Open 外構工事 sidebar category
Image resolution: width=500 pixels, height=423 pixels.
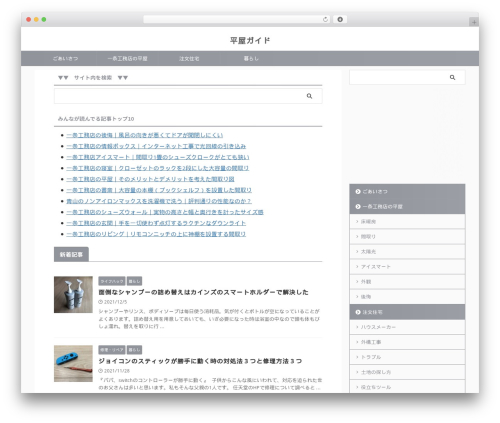(407, 342)
